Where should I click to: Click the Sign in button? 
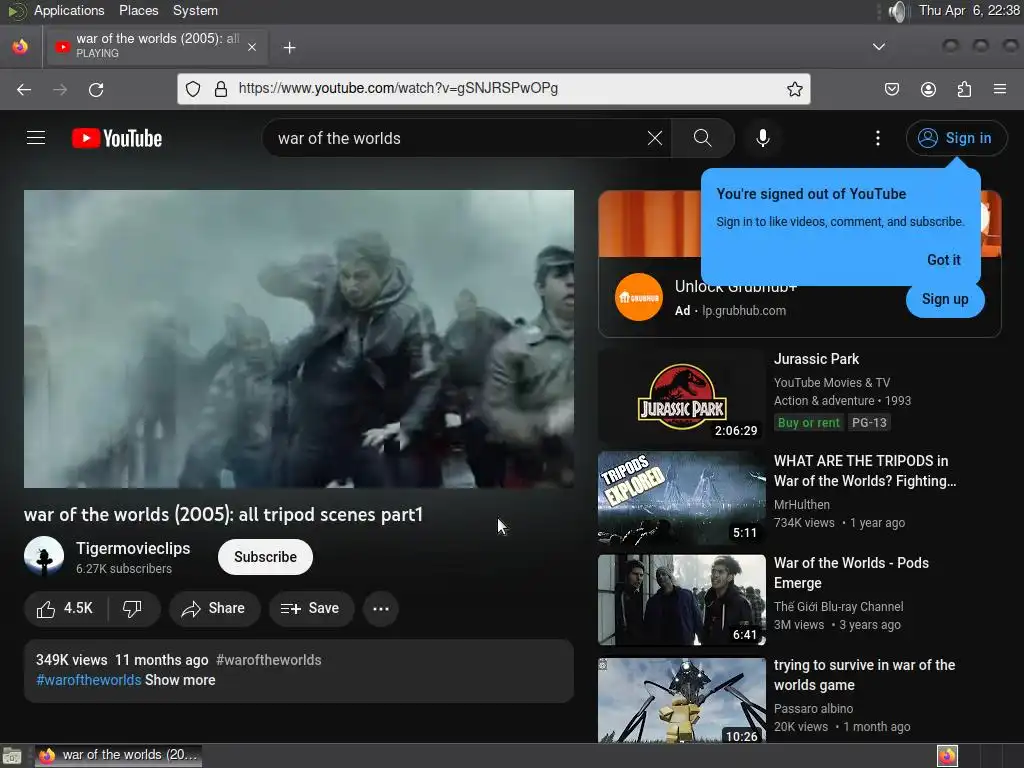coord(955,138)
